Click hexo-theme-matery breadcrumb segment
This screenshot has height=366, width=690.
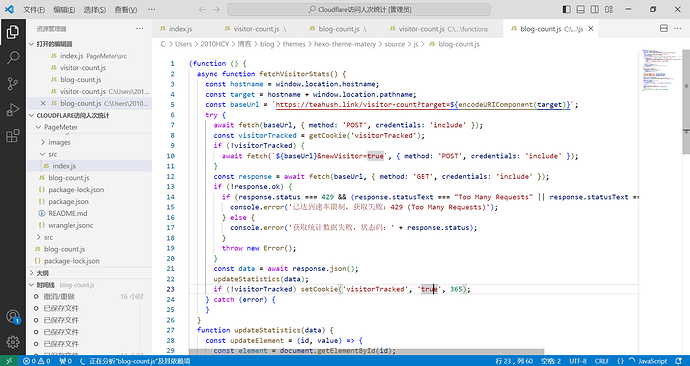pos(345,44)
